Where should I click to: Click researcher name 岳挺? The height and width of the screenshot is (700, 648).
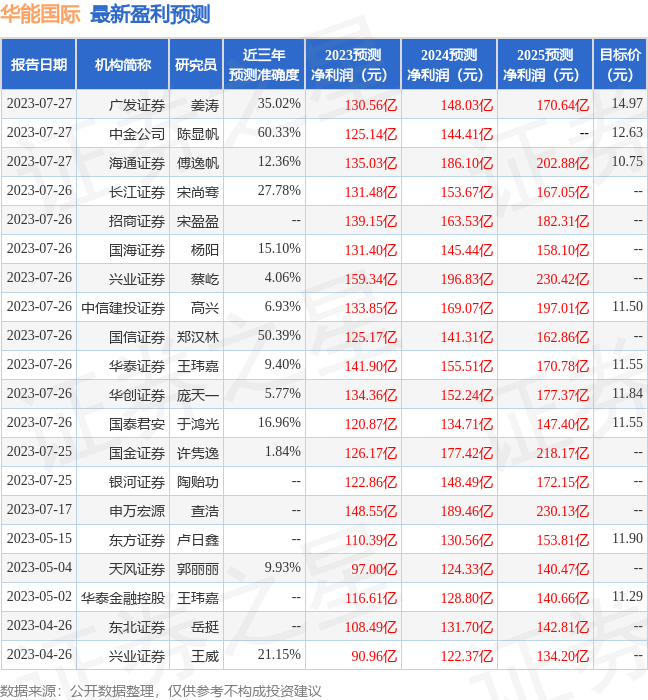click(x=205, y=628)
